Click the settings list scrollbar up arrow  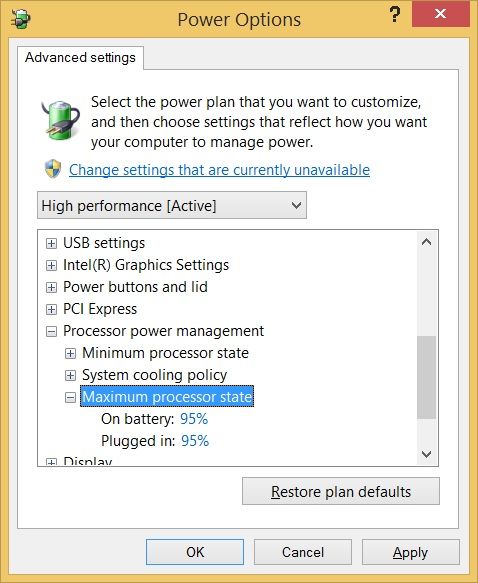(427, 242)
